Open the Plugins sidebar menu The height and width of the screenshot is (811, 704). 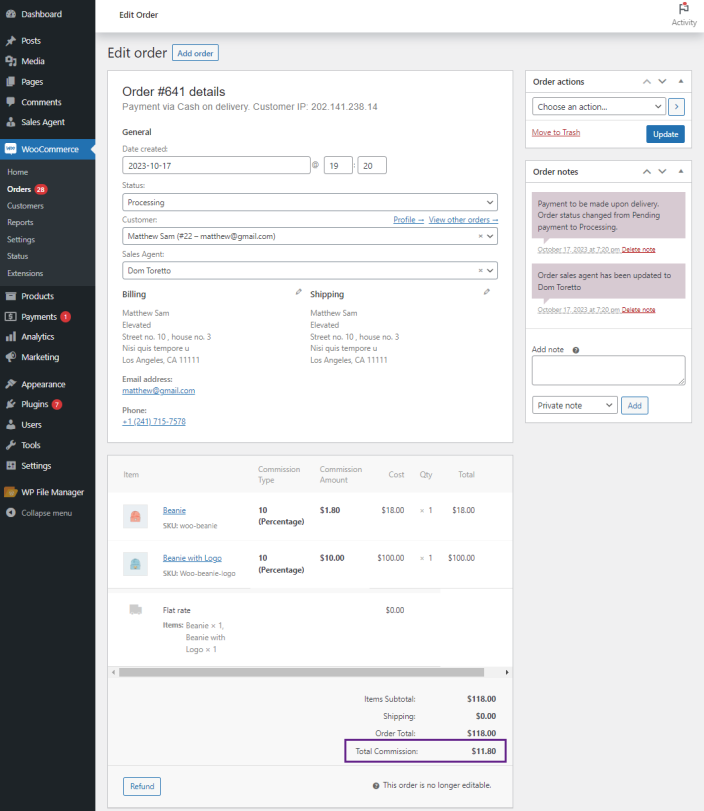pos(34,404)
